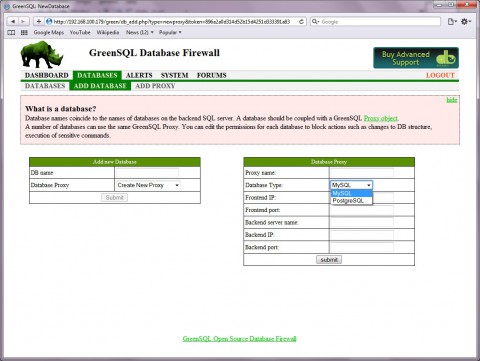Image resolution: width=480 pixels, height=361 pixels.
Task: Click the Frontend port input field
Action: [362, 210]
